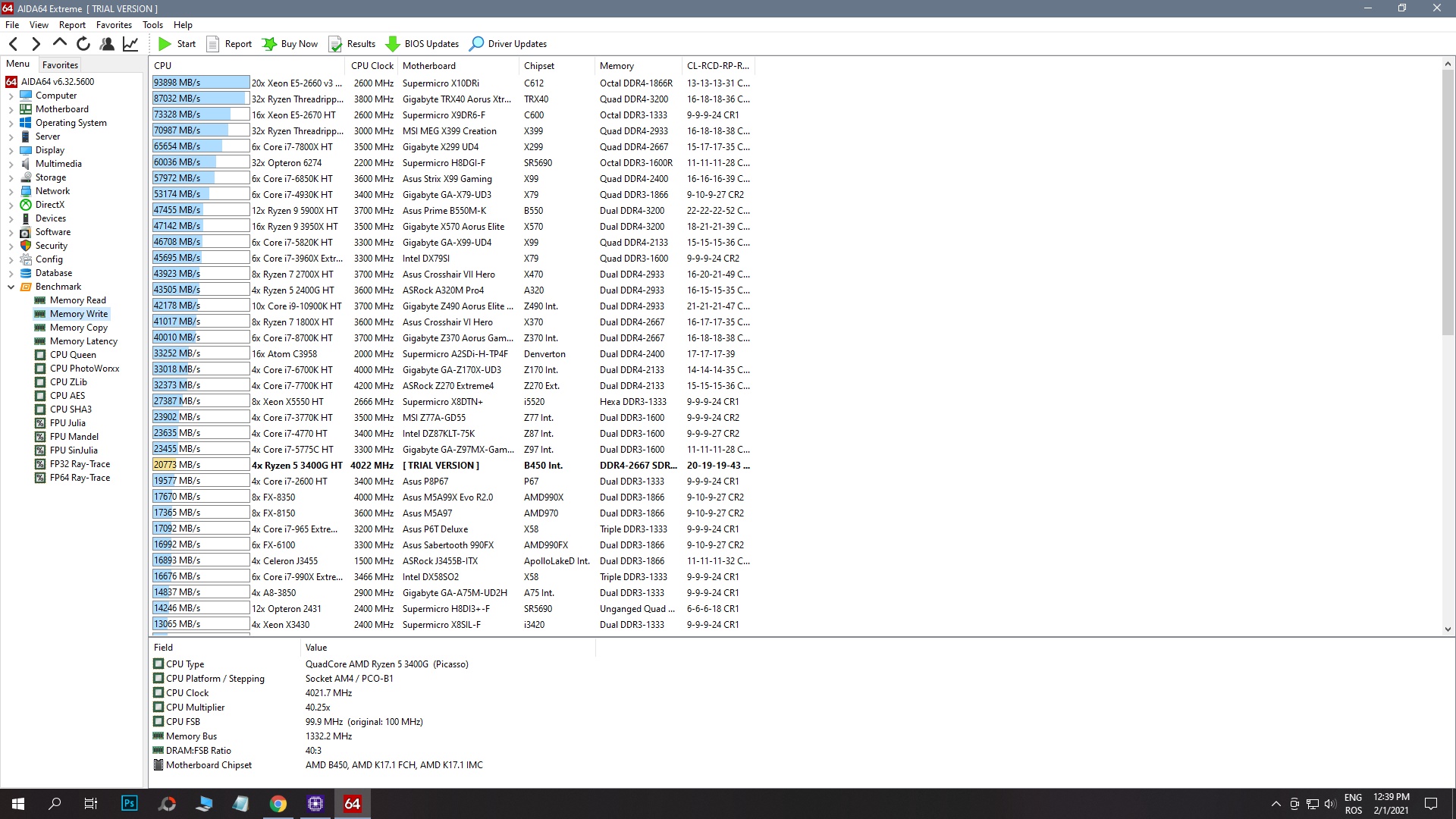This screenshot has height=819, width=1456.
Task: Select the 20x Xeon E5-2660 v3 row
Action: tap(452, 83)
